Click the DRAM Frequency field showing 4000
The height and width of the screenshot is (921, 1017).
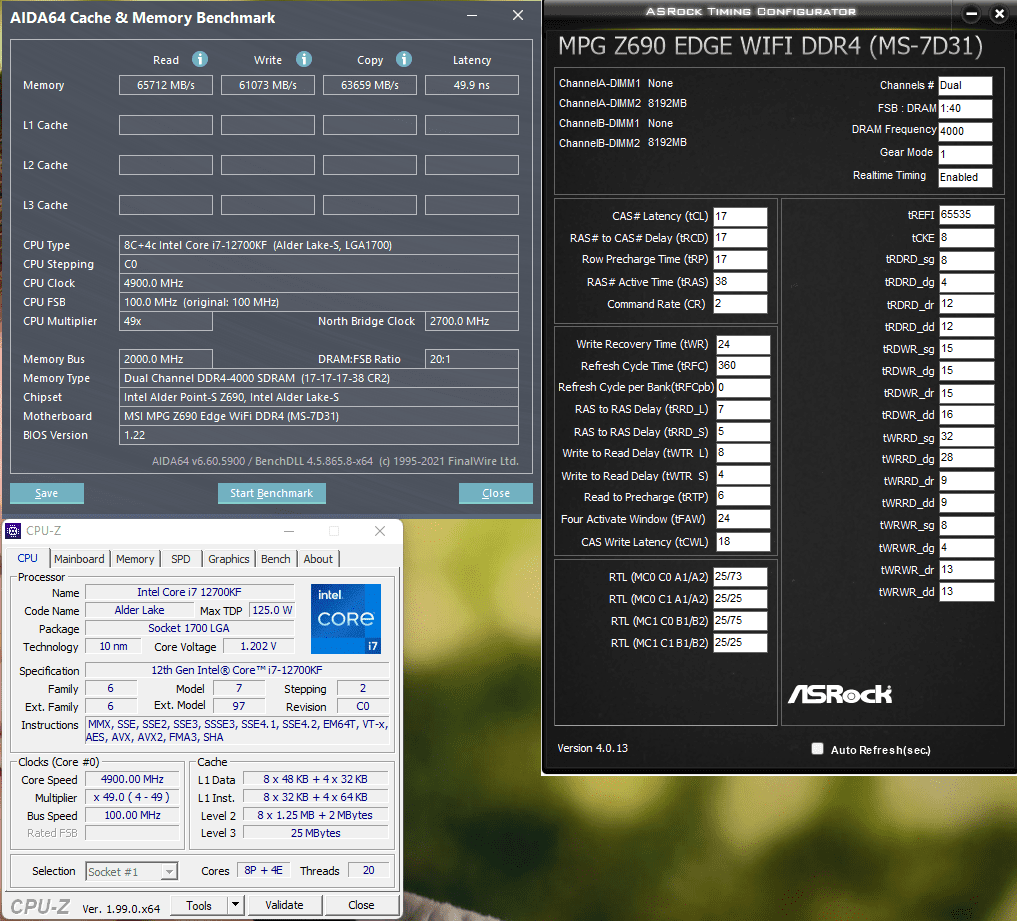click(x=965, y=131)
